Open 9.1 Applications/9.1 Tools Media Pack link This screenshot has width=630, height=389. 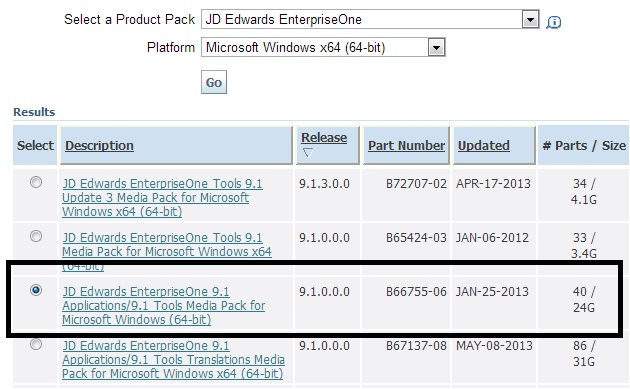(164, 305)
